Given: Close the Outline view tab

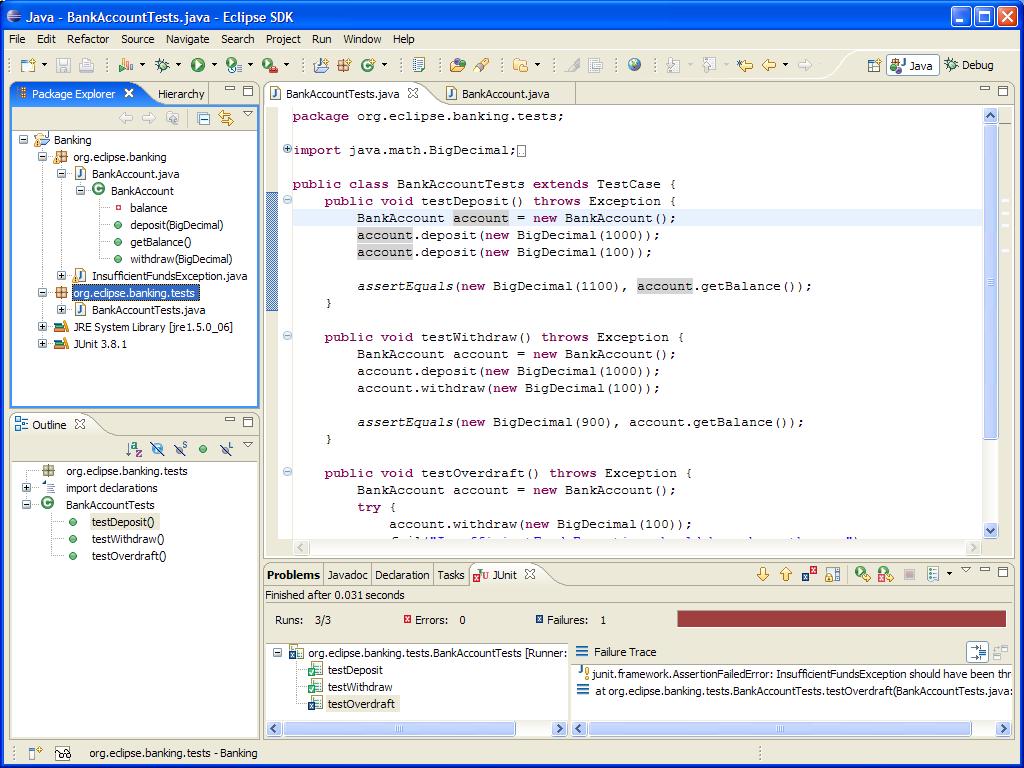Looking at the screenshot, I should click(80, 424).
